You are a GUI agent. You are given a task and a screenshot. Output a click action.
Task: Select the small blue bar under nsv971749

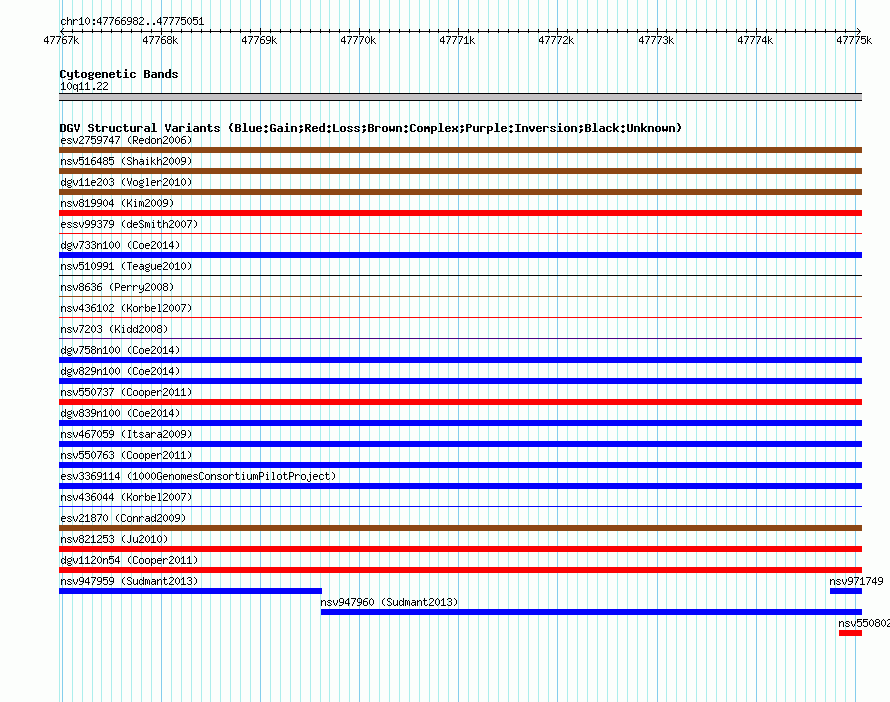pyautogui.click(x=846, y=591)
